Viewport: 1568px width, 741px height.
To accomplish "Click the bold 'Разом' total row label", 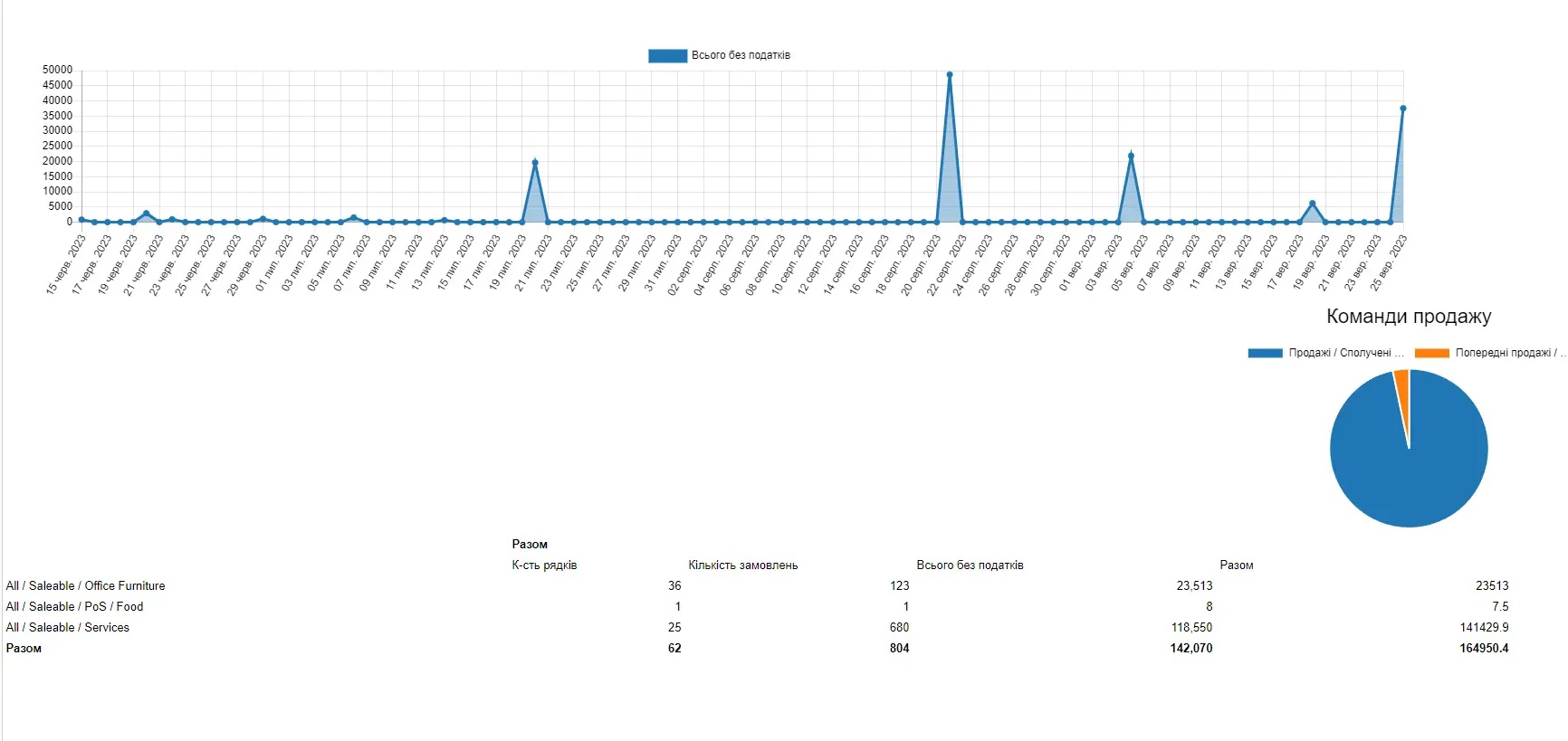I will coord(24,649).
